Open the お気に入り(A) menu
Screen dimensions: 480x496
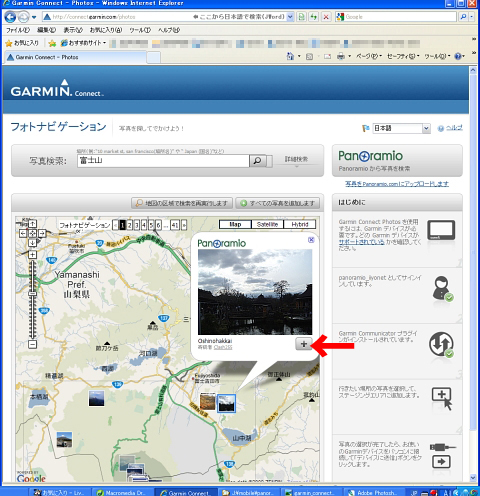(x=106, y=30)
